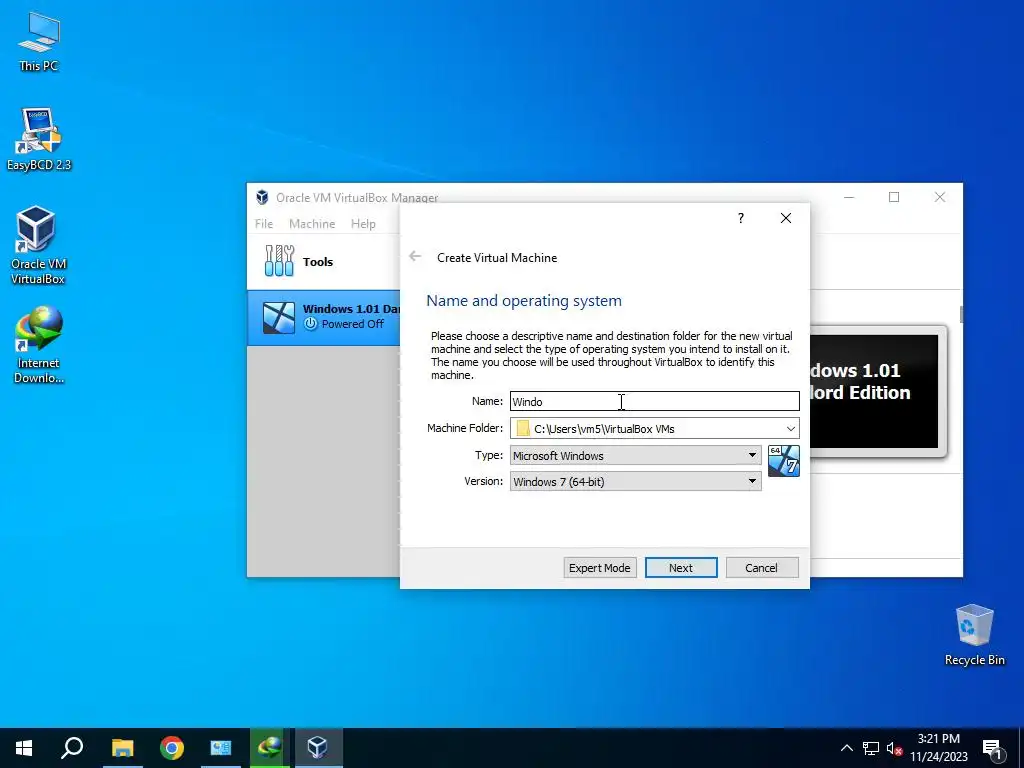Click the Tools icon in VirtualBox Manager
1024x768 pixels.
(280, 261)
